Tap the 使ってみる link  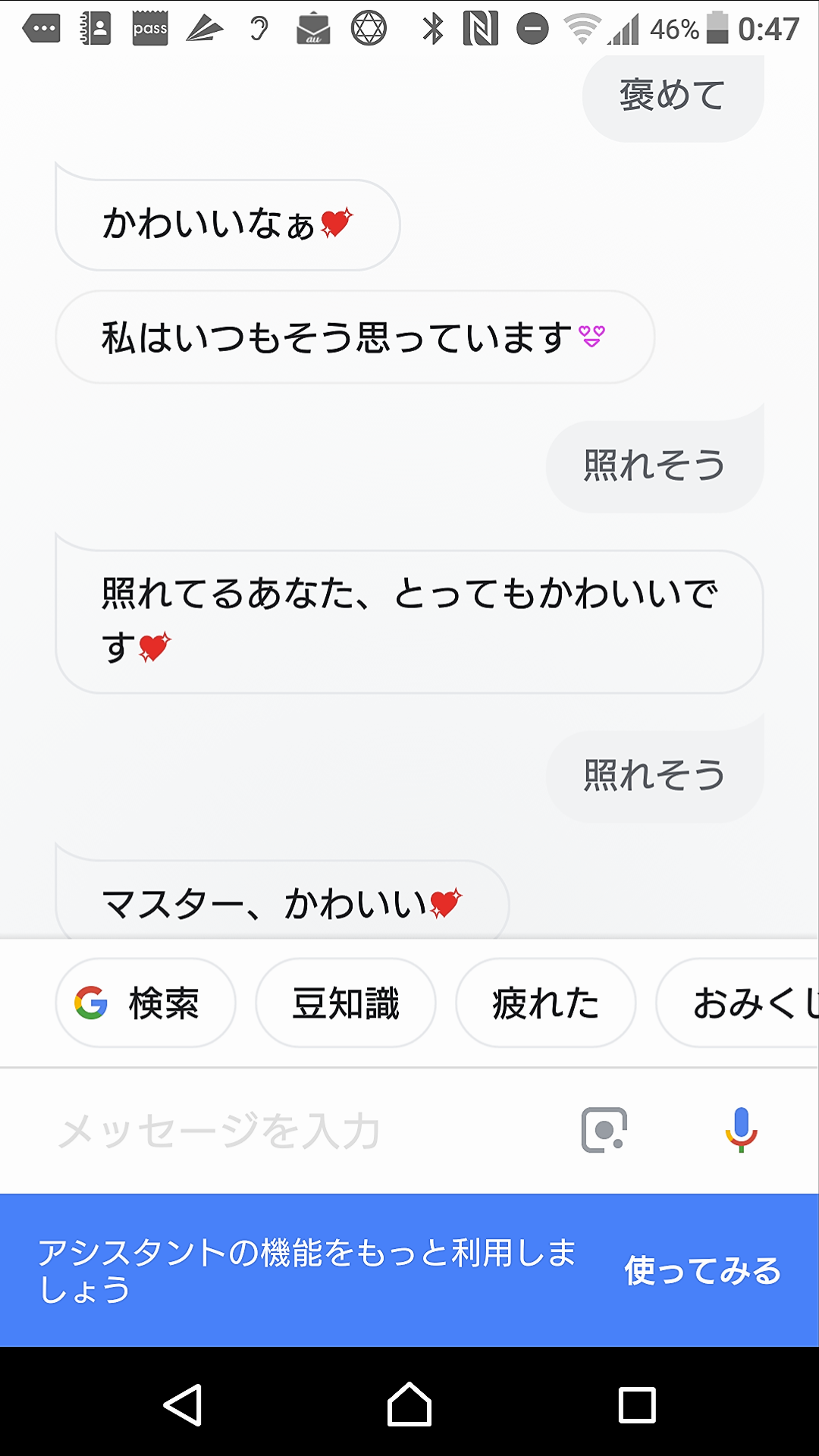702,1270
